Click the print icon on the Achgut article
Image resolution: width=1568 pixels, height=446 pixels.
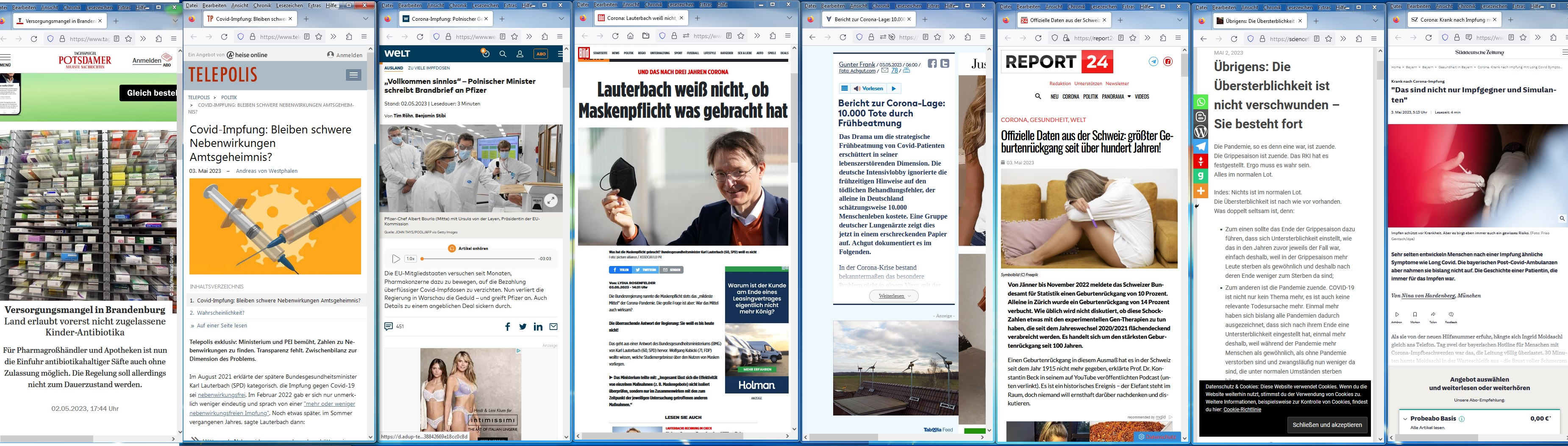pyautogui.click(x=906, y=71)
